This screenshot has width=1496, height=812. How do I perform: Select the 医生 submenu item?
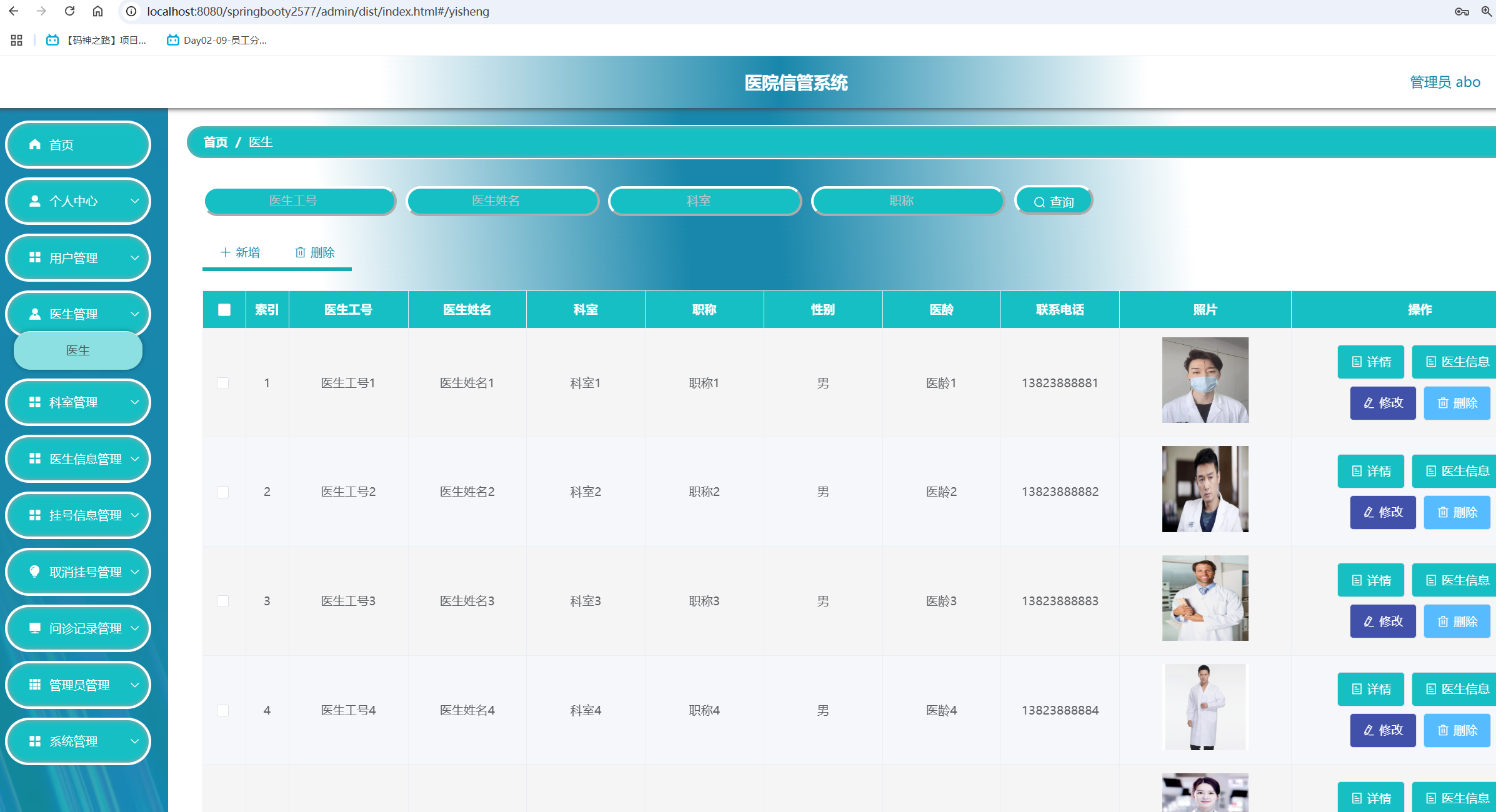[x=78, y=350]
